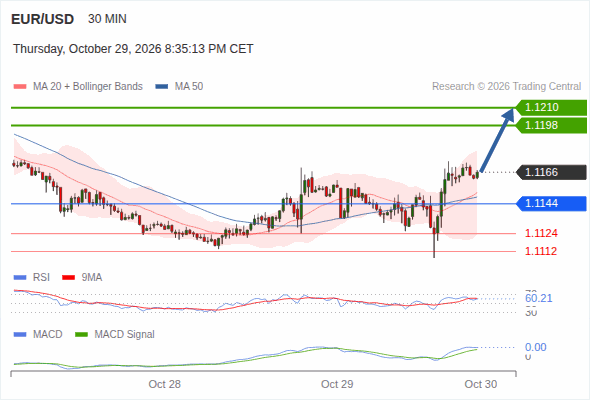Screen dimensions: 590x400
Task: Click the MA 50 blue legend swatch
Action: point(162,87)
